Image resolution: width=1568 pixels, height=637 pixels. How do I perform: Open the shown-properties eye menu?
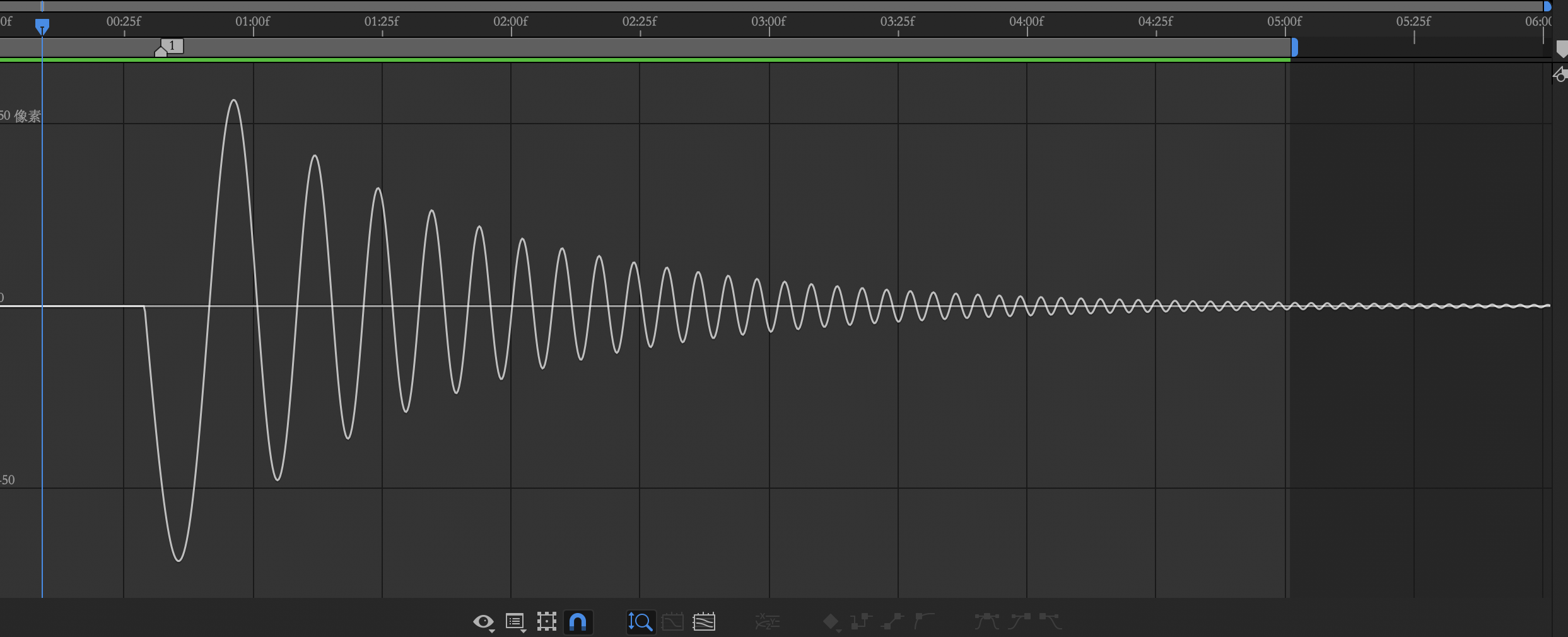coord(484,622)
